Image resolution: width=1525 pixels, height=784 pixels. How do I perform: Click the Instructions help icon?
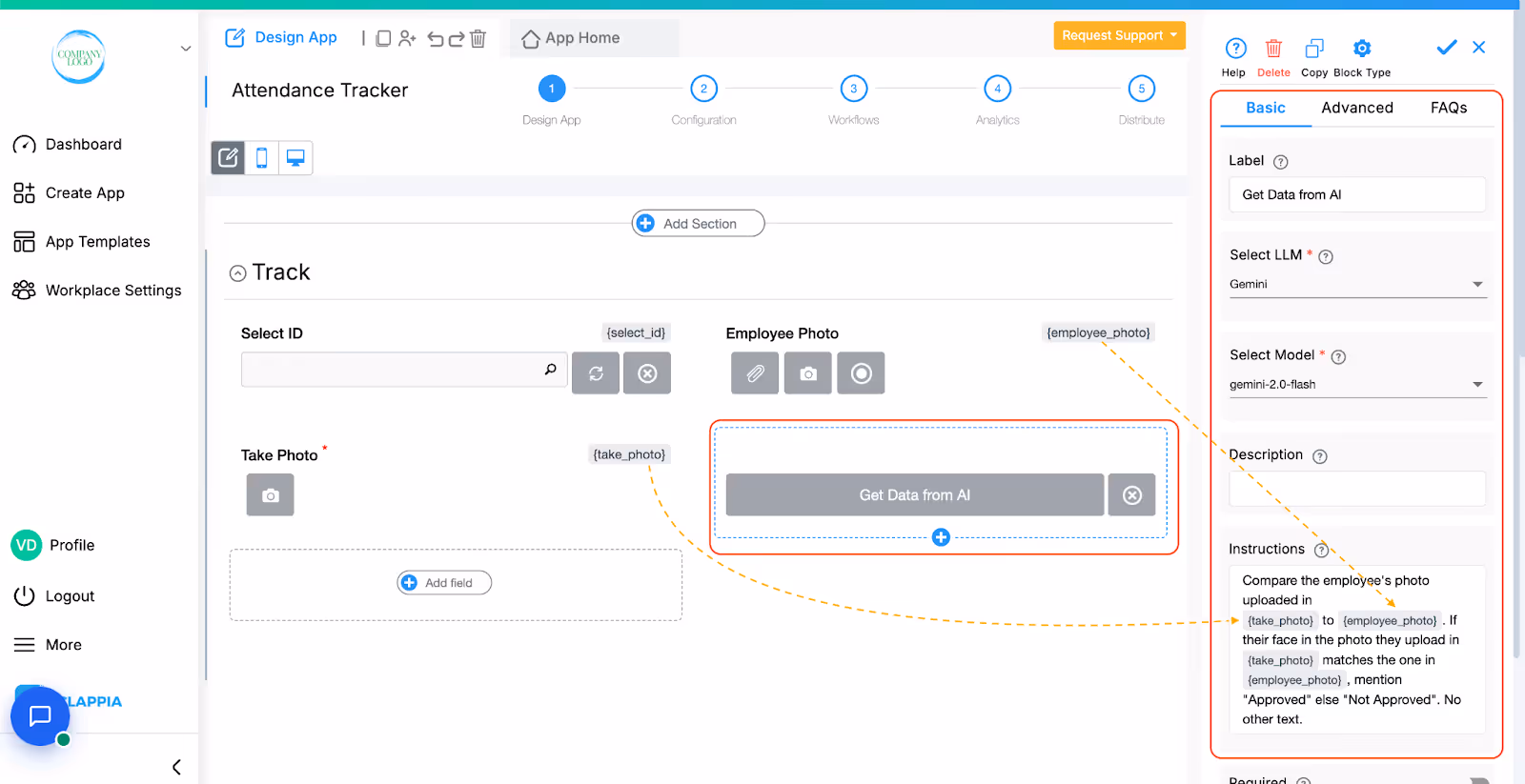coord(1321,550)
